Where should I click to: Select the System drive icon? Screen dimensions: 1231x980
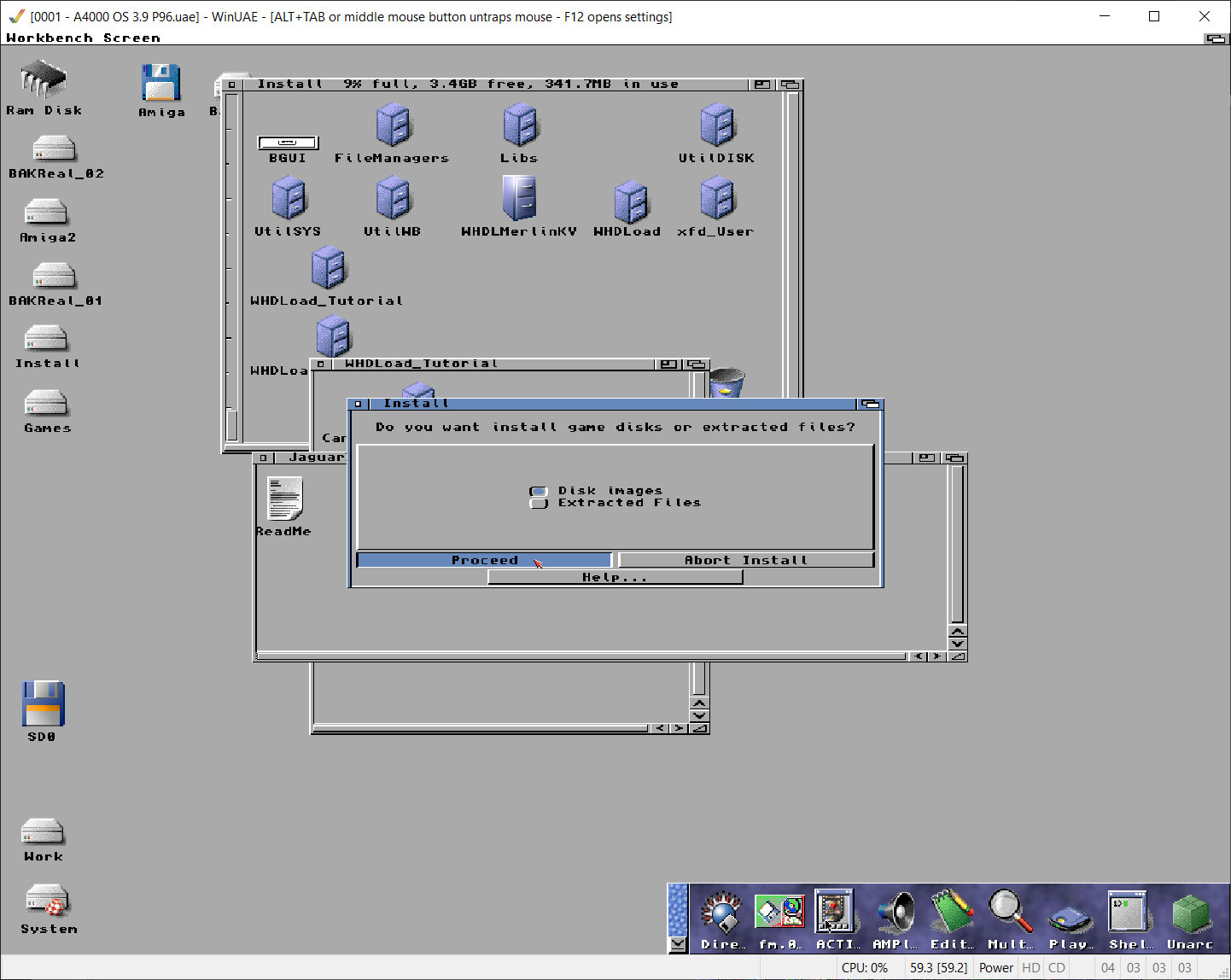(48, 901)
